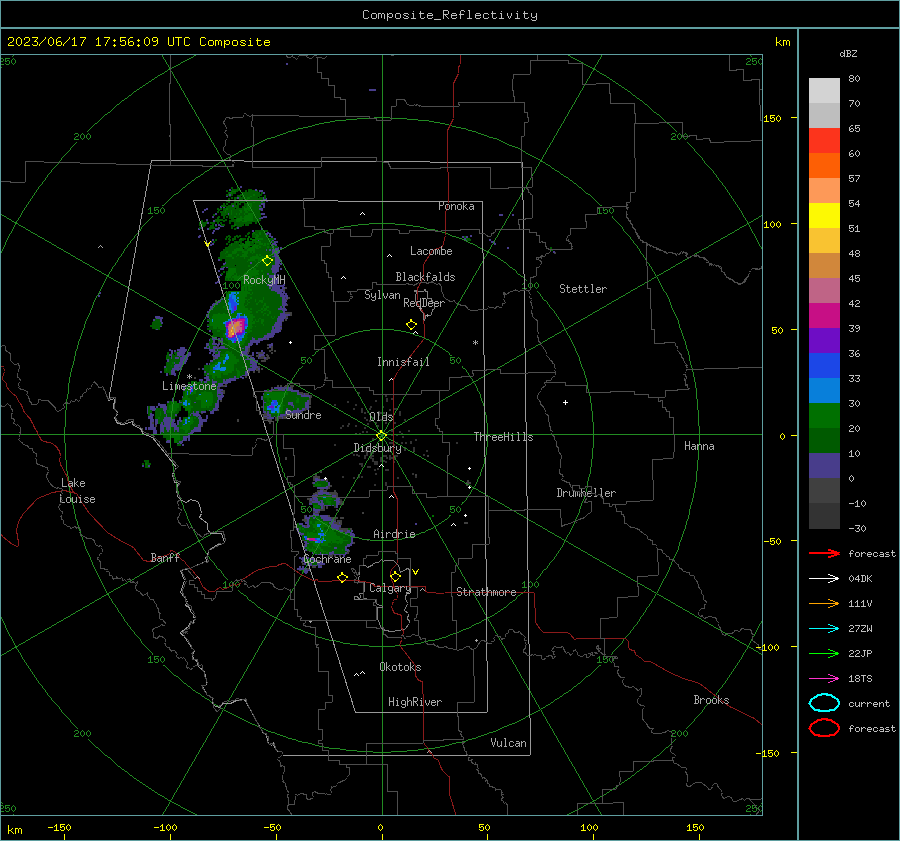Viewport: 900px width, 841px height.
Task: Click the HighRiver label
Action: tap(415, 702)
